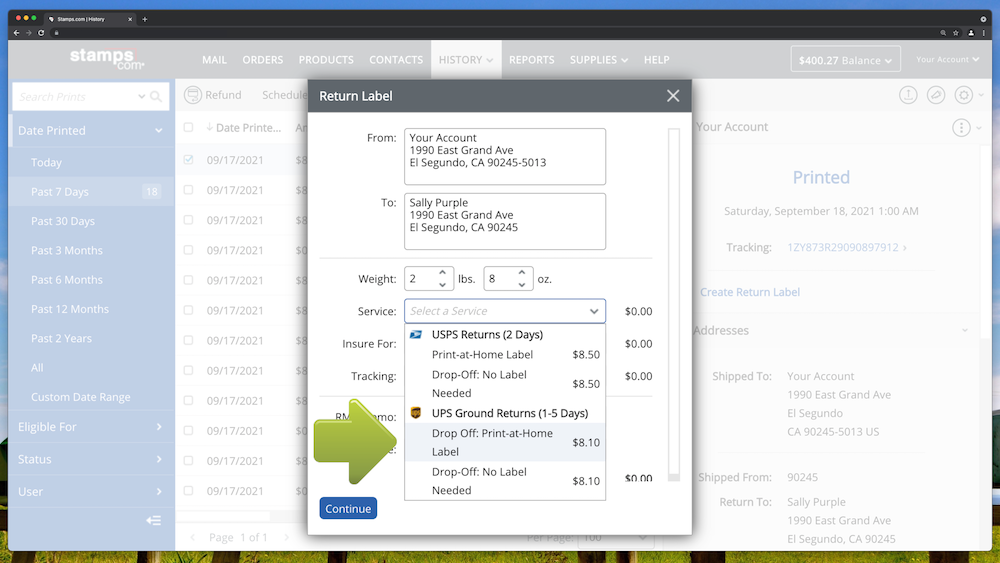The height and width of the screenshot is (563, 1000).
Task: Click the Refund icon in the toolbar
Action: (193, 95)
